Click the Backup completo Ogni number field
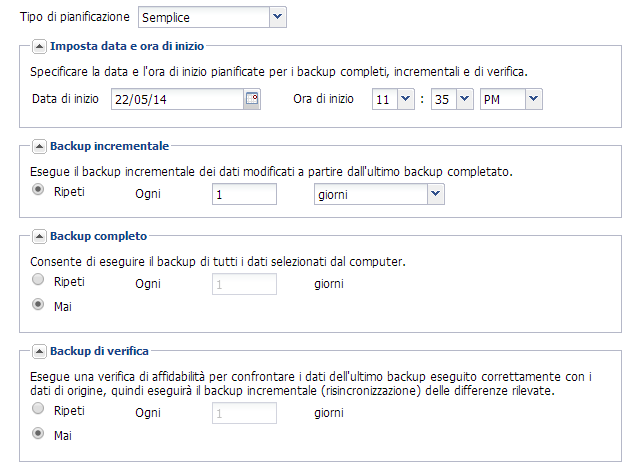The image size is (631, 467). (244, 284)
